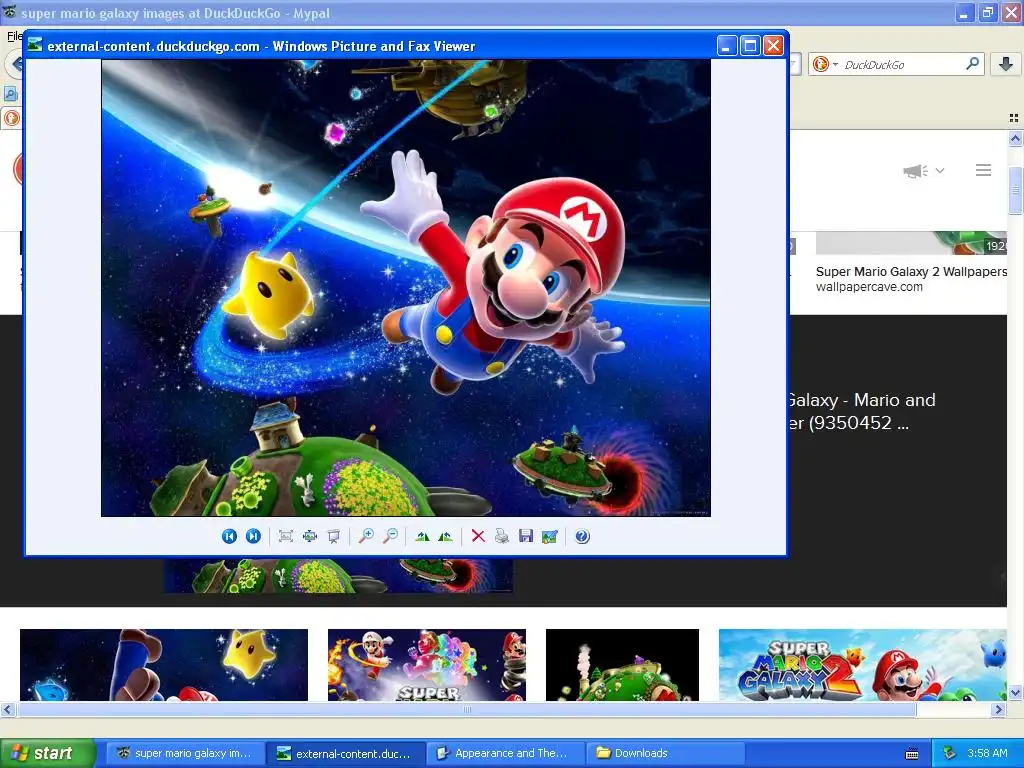The width and height of the screenshot is (1024, 768).
Task: Minimize the Picture and Fax Viewer window
Action: 728,46
